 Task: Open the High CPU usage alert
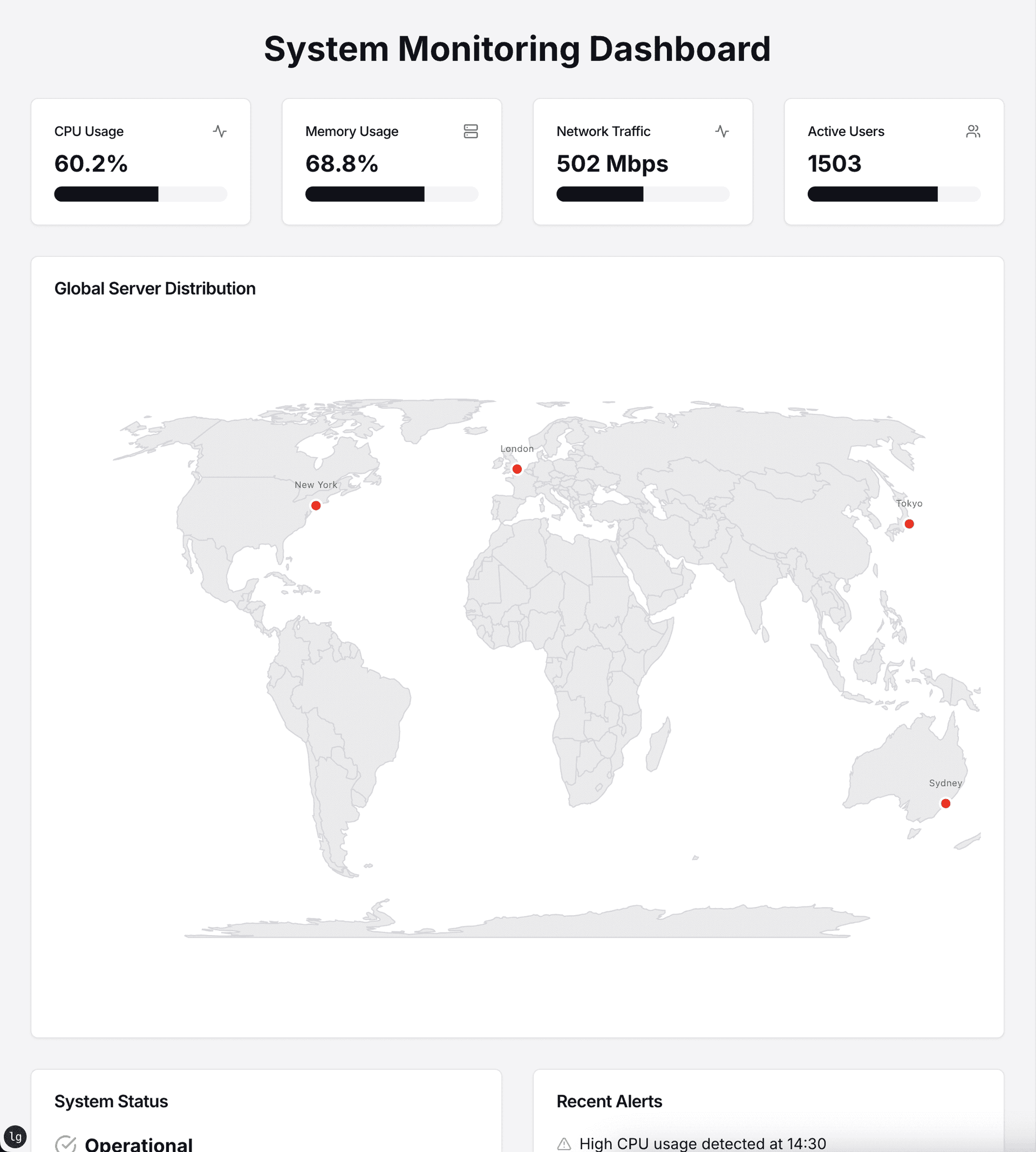pyautogui.click(x=703, y=1143)
